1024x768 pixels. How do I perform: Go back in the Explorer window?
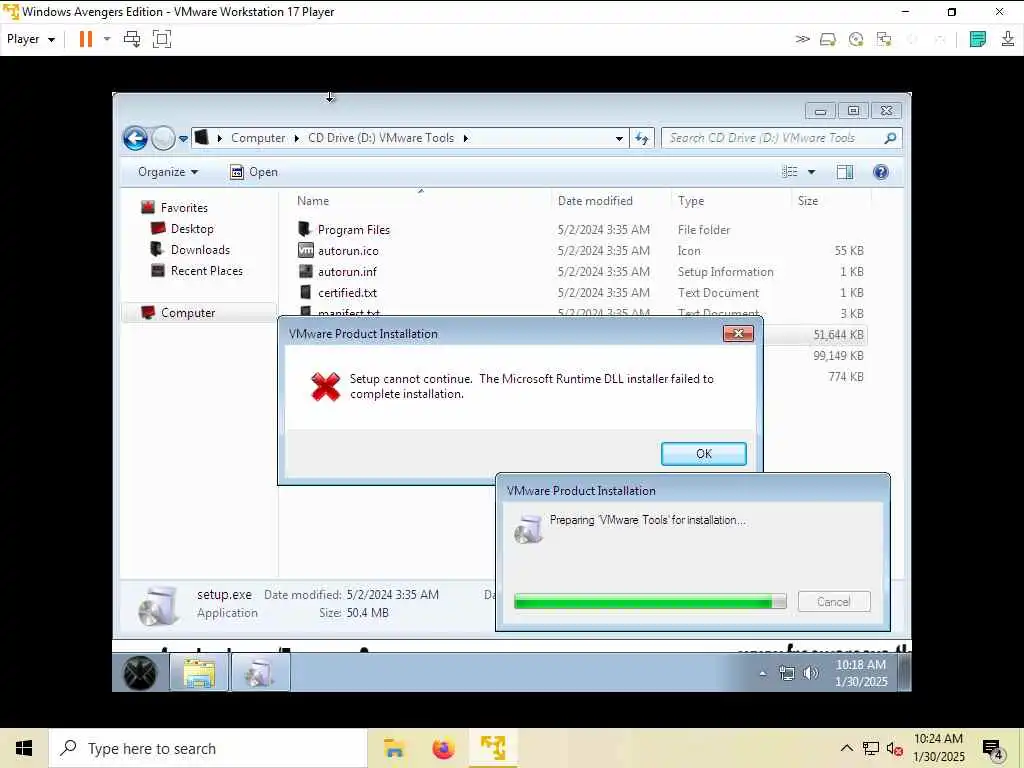click(135, 138)
